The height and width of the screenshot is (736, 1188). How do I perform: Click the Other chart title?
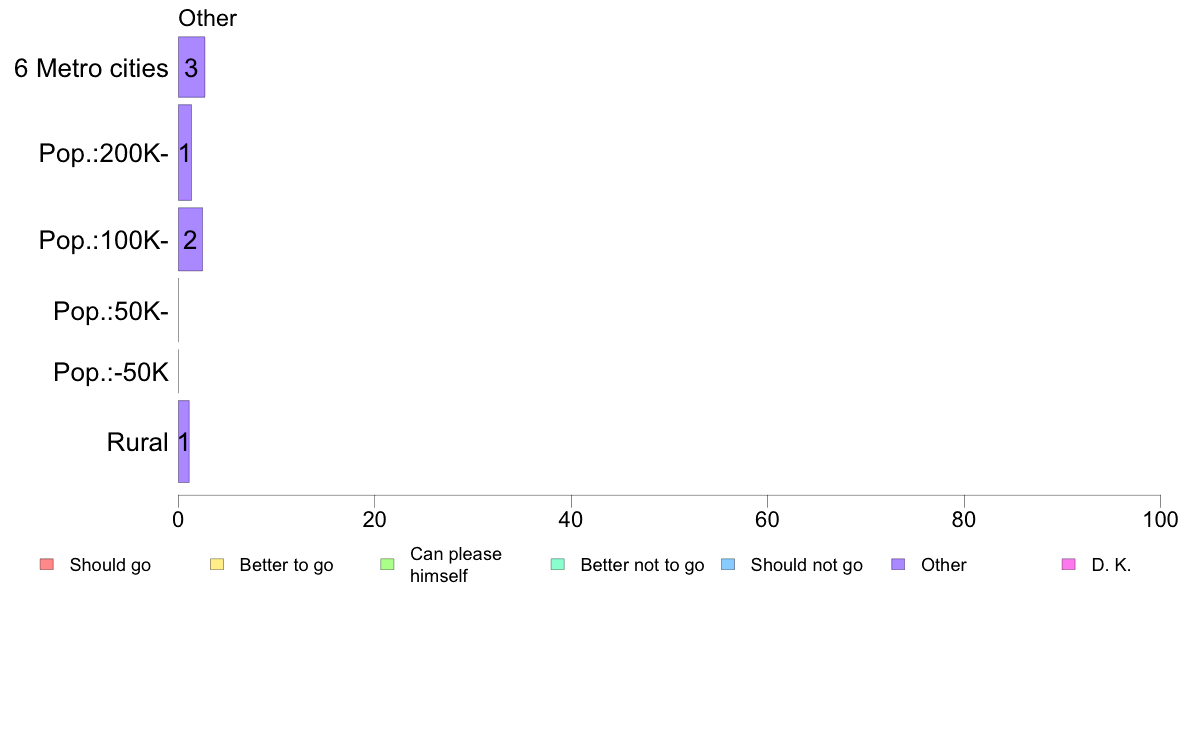click(x=208, y=18)
